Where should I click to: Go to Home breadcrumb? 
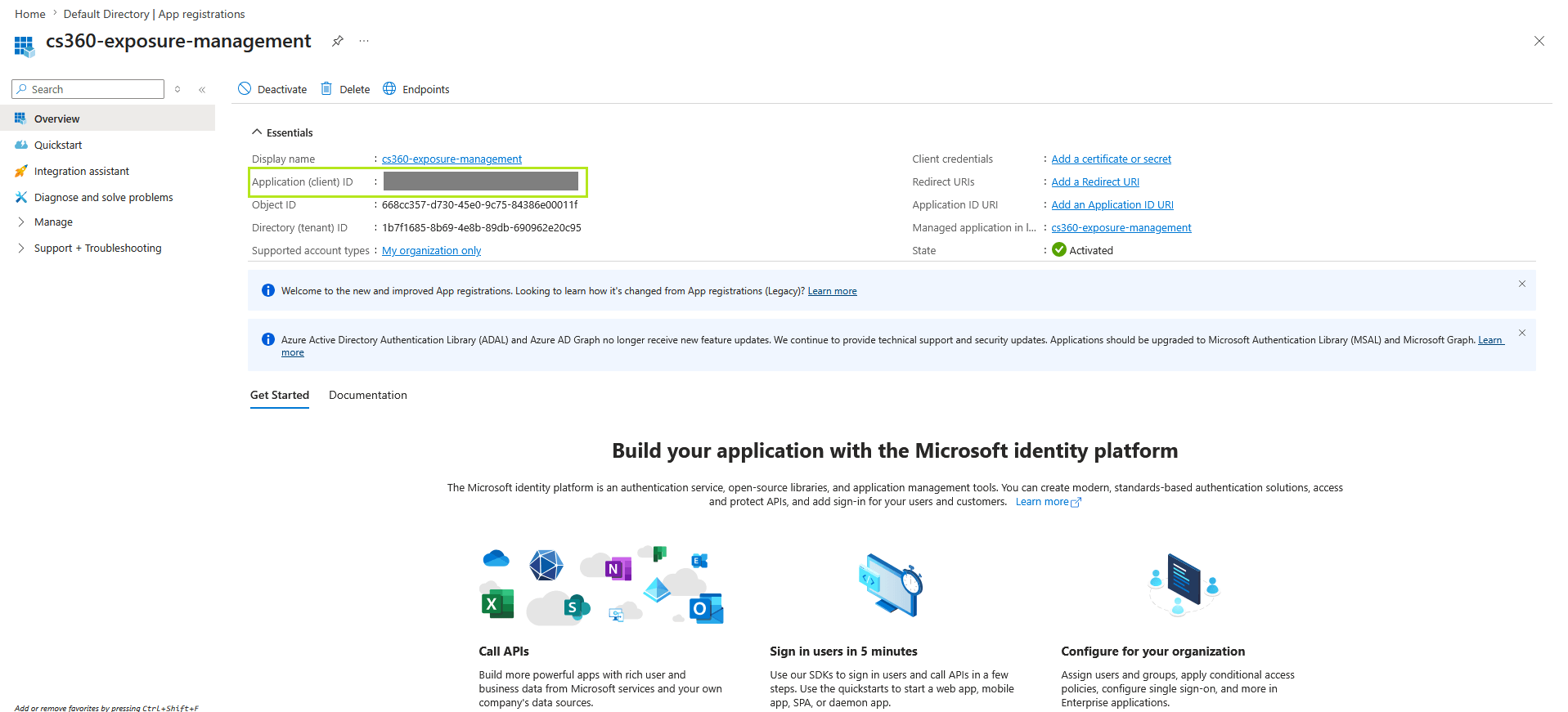[30, 14]
